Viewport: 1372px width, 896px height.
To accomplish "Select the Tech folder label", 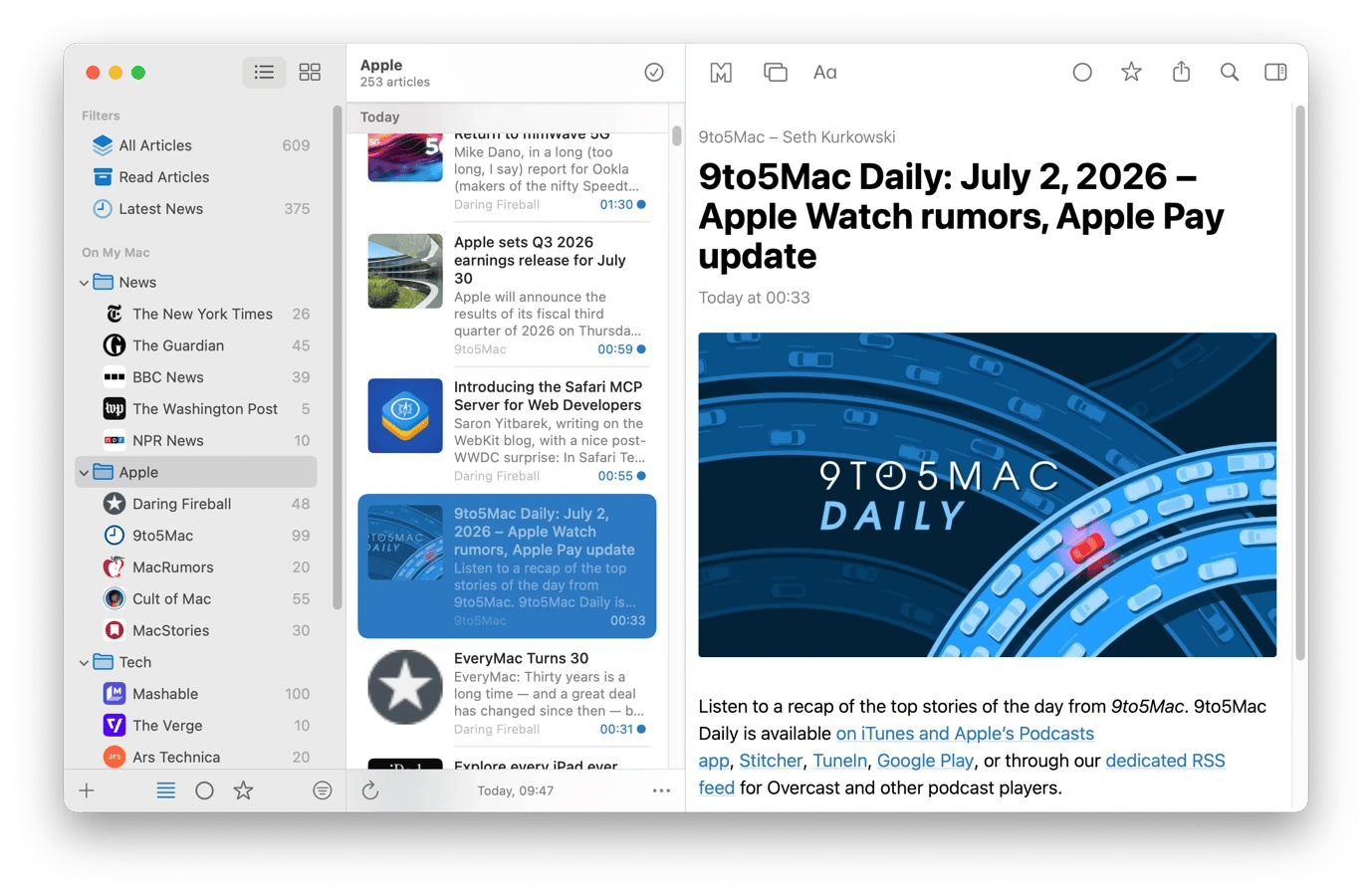I will pyautogui.click(x=135, y=662).
